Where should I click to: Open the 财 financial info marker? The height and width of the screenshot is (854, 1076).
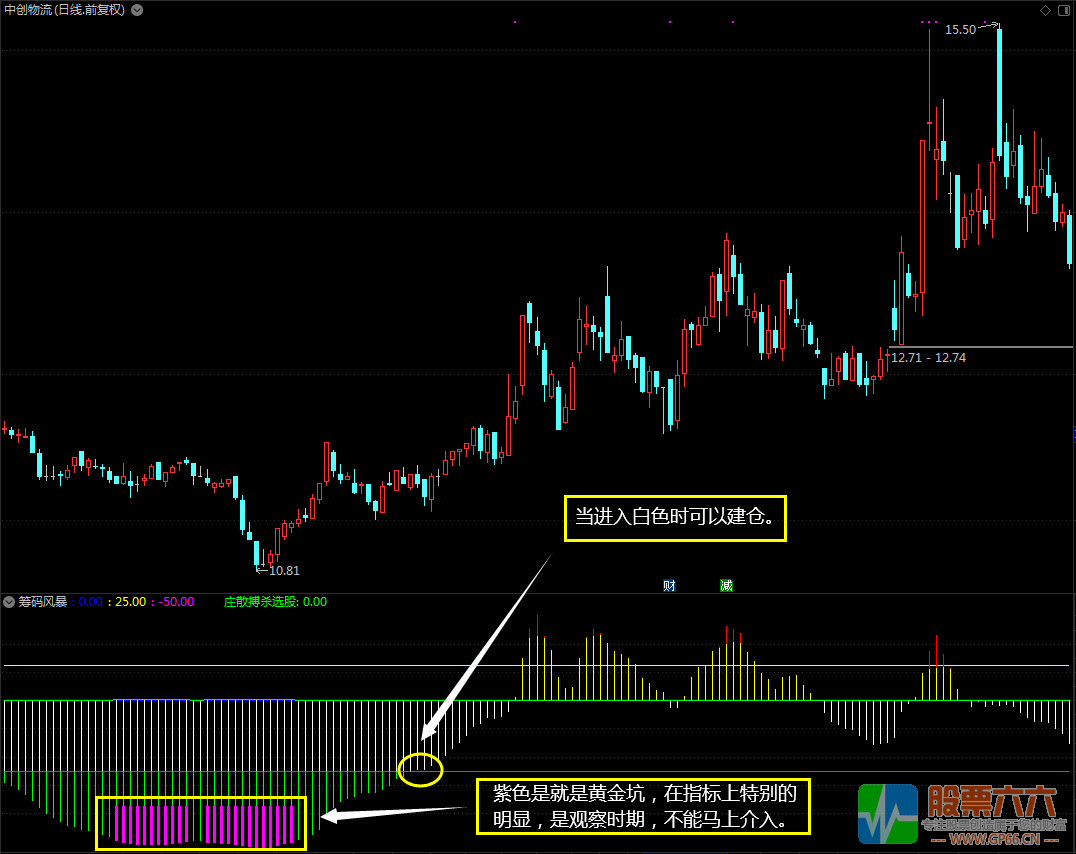click(x=669, y=586)
